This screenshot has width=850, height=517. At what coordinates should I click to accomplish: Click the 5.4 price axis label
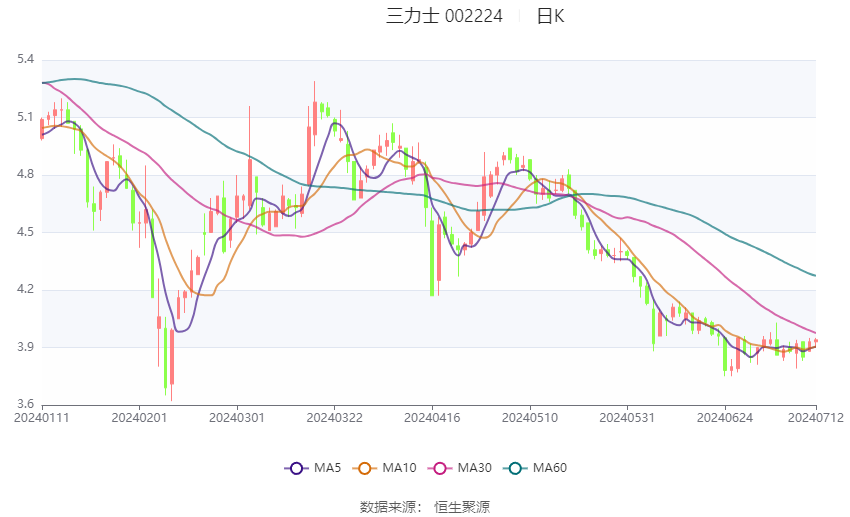(25, 59)
